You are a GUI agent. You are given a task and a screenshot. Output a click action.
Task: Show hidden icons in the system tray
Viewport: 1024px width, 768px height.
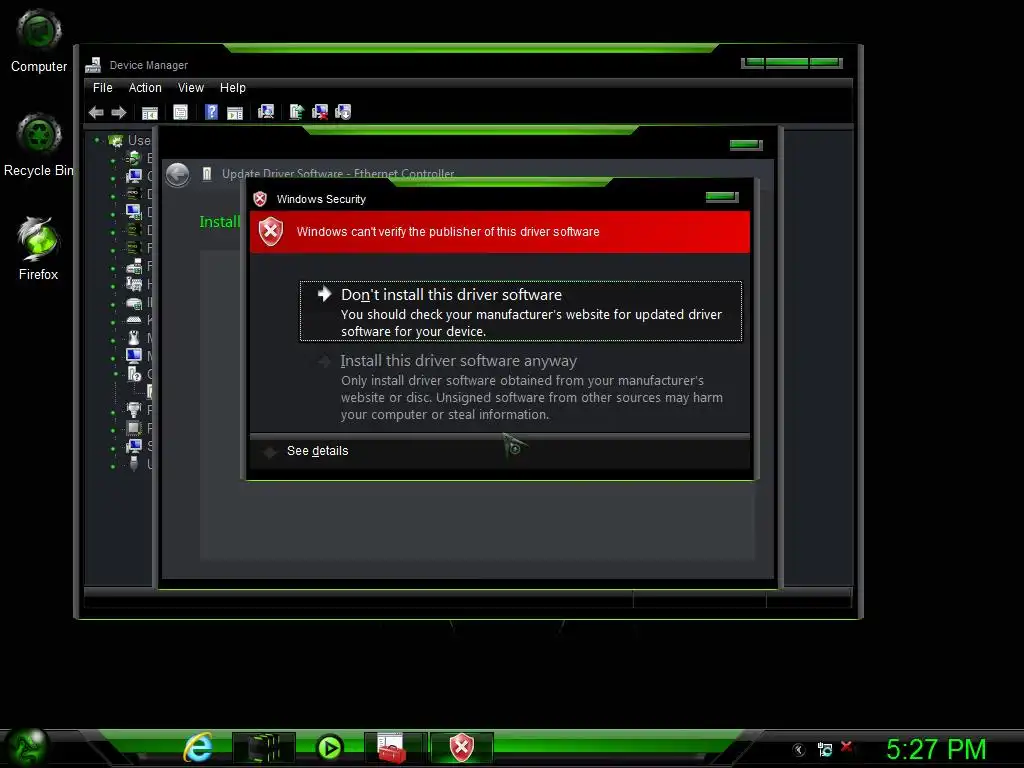tap(799, 750)
